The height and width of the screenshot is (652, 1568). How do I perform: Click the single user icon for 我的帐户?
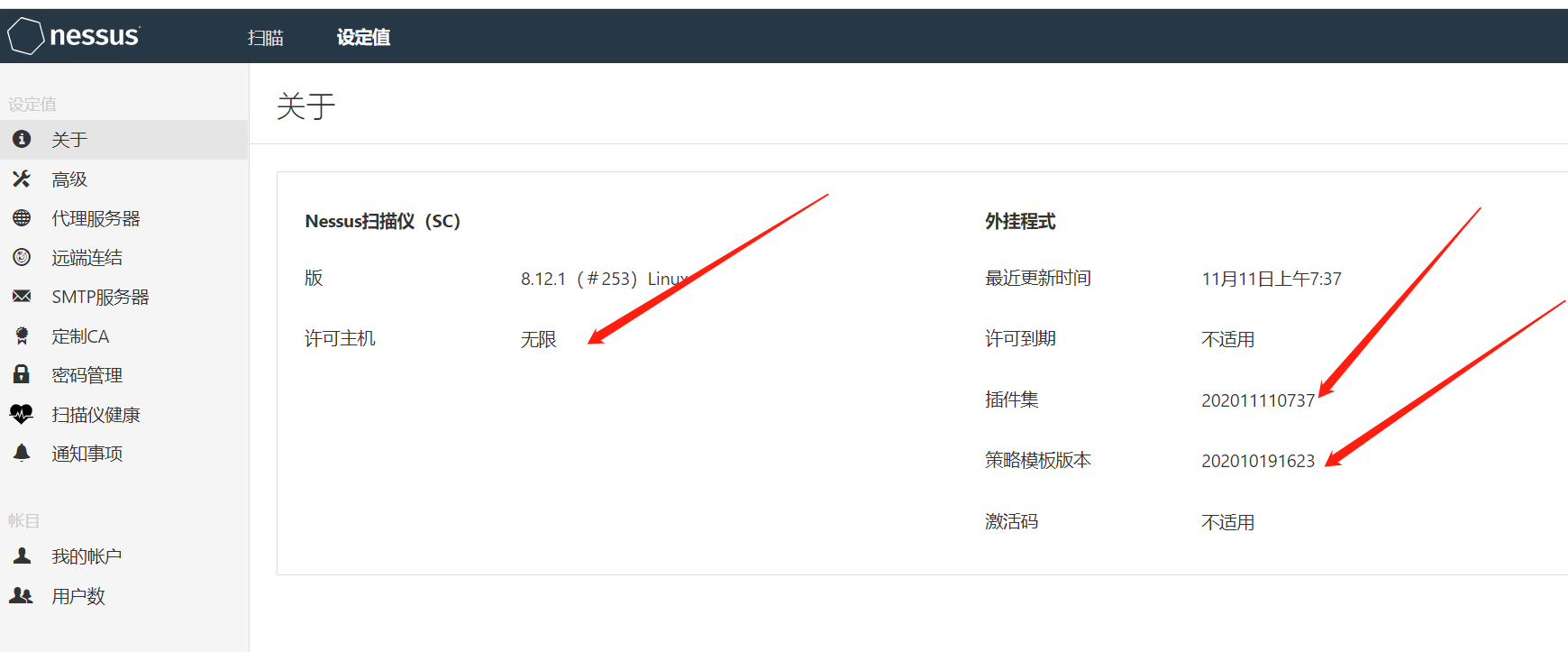pos(22,556)
